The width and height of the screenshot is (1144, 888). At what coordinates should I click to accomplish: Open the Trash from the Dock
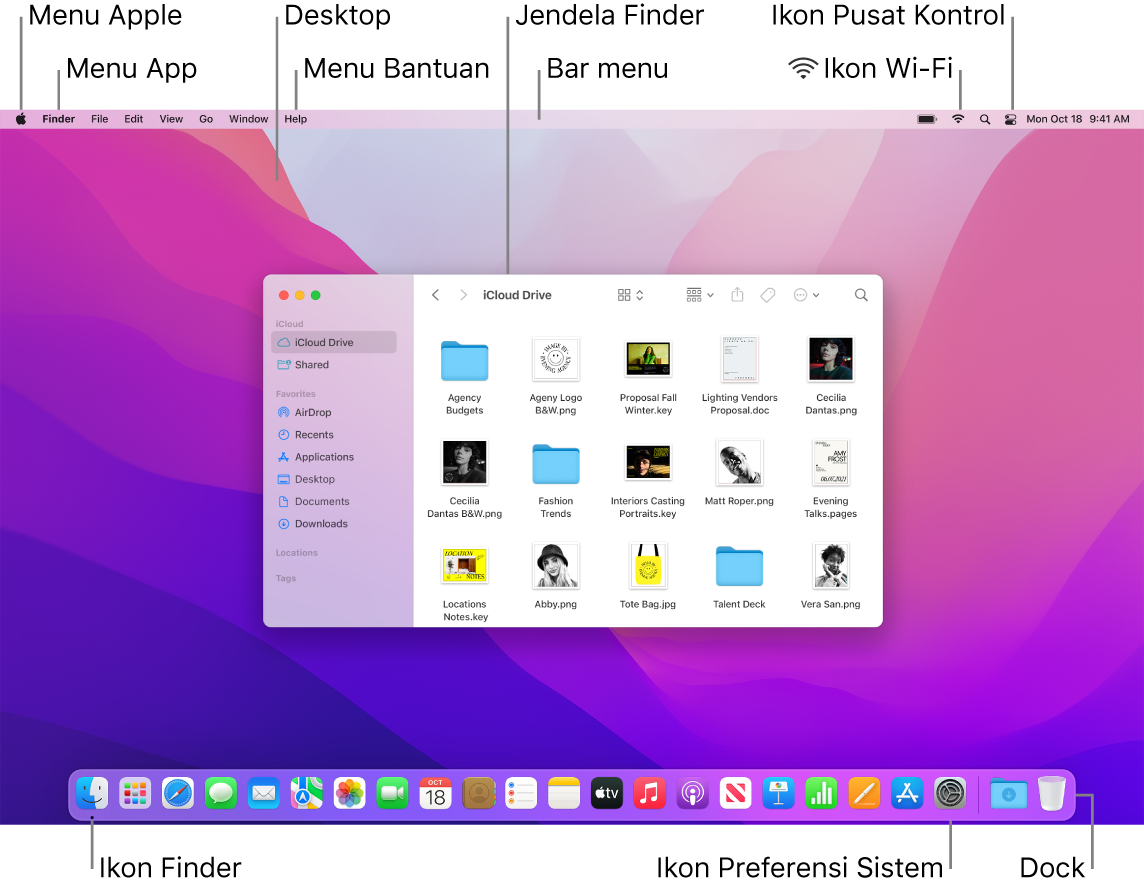point(1051,793)
